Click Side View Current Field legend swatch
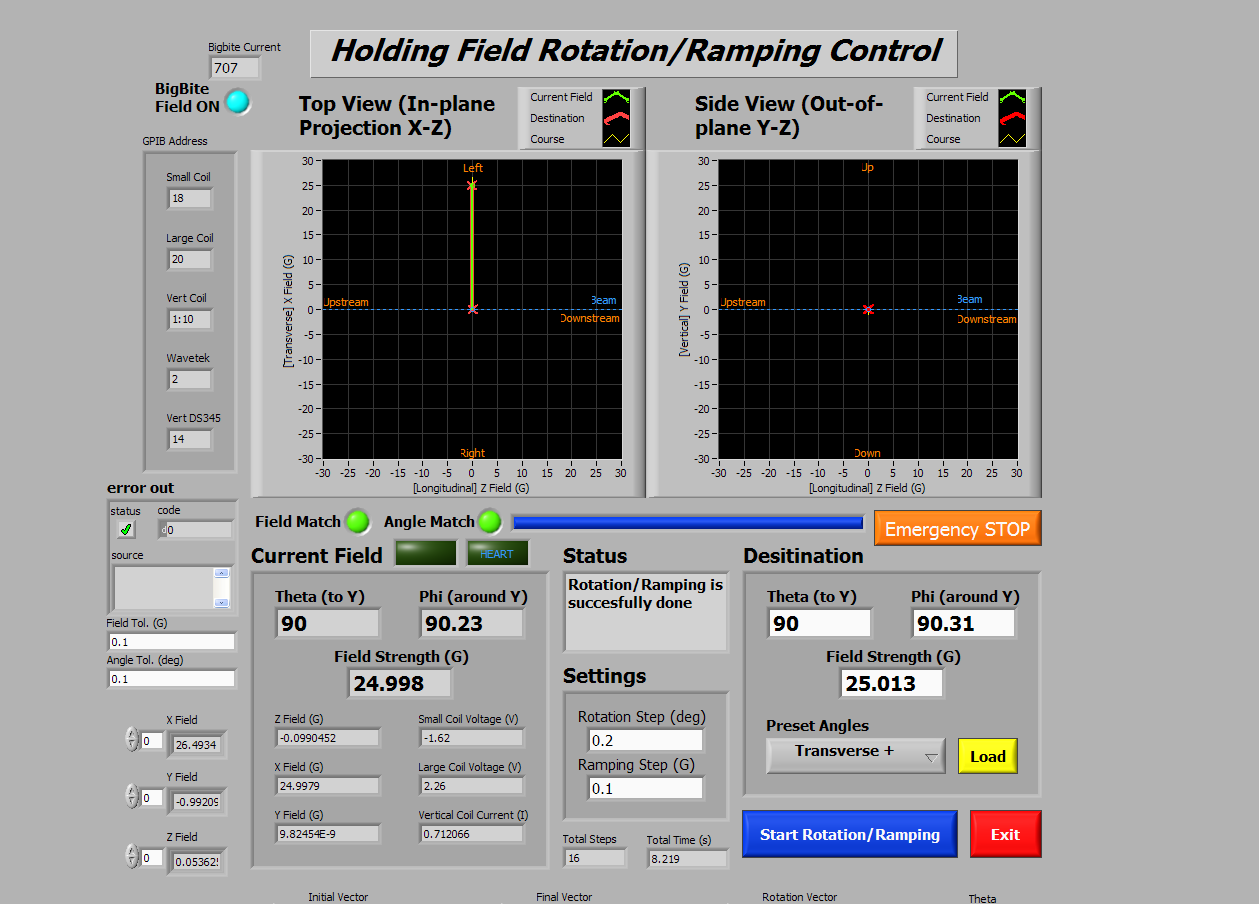This screenshot has width=1259, height=904. point(1012,97)
